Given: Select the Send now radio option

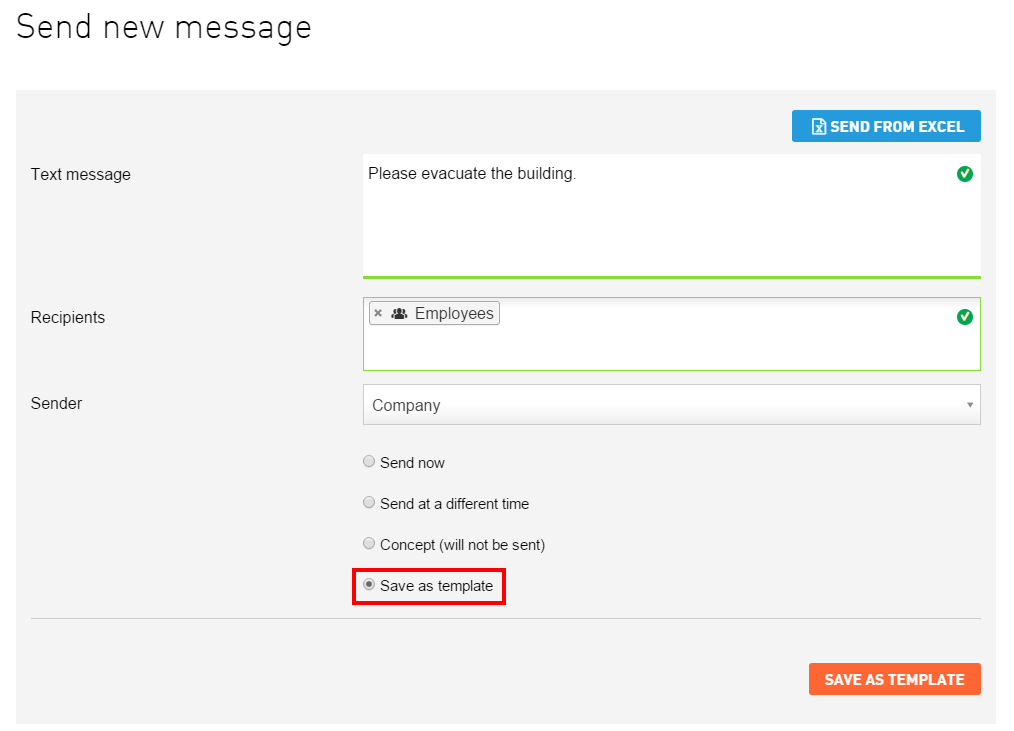Looking at the screenshot, I should pyautogui.click(x=369, y=461).
